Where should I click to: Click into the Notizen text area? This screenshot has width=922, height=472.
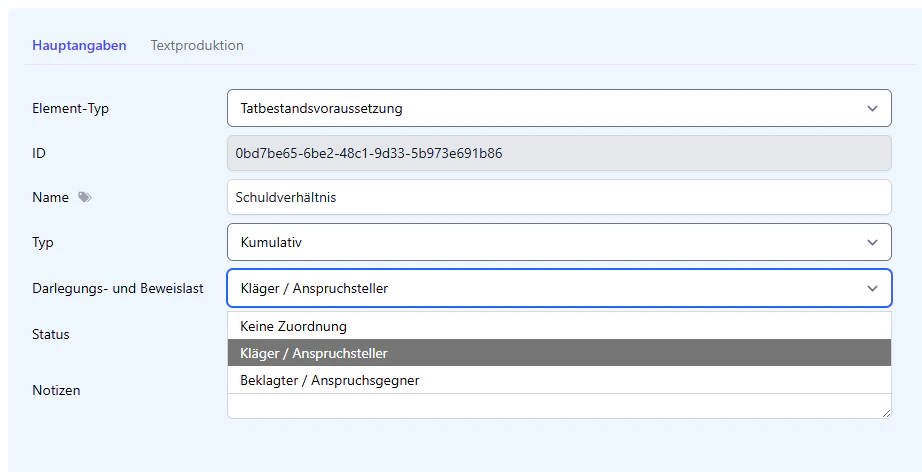[559, 406]
